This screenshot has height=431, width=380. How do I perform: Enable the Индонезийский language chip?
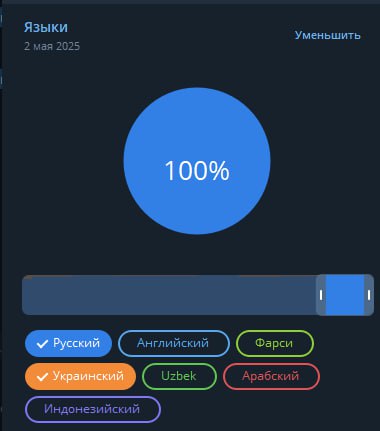[x=93, y=409]
